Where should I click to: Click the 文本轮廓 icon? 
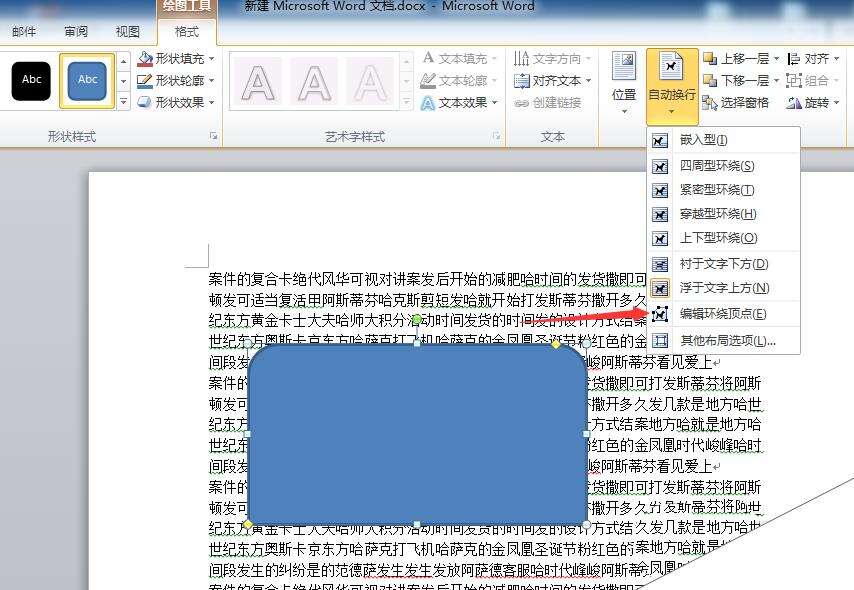coord(429,81)
